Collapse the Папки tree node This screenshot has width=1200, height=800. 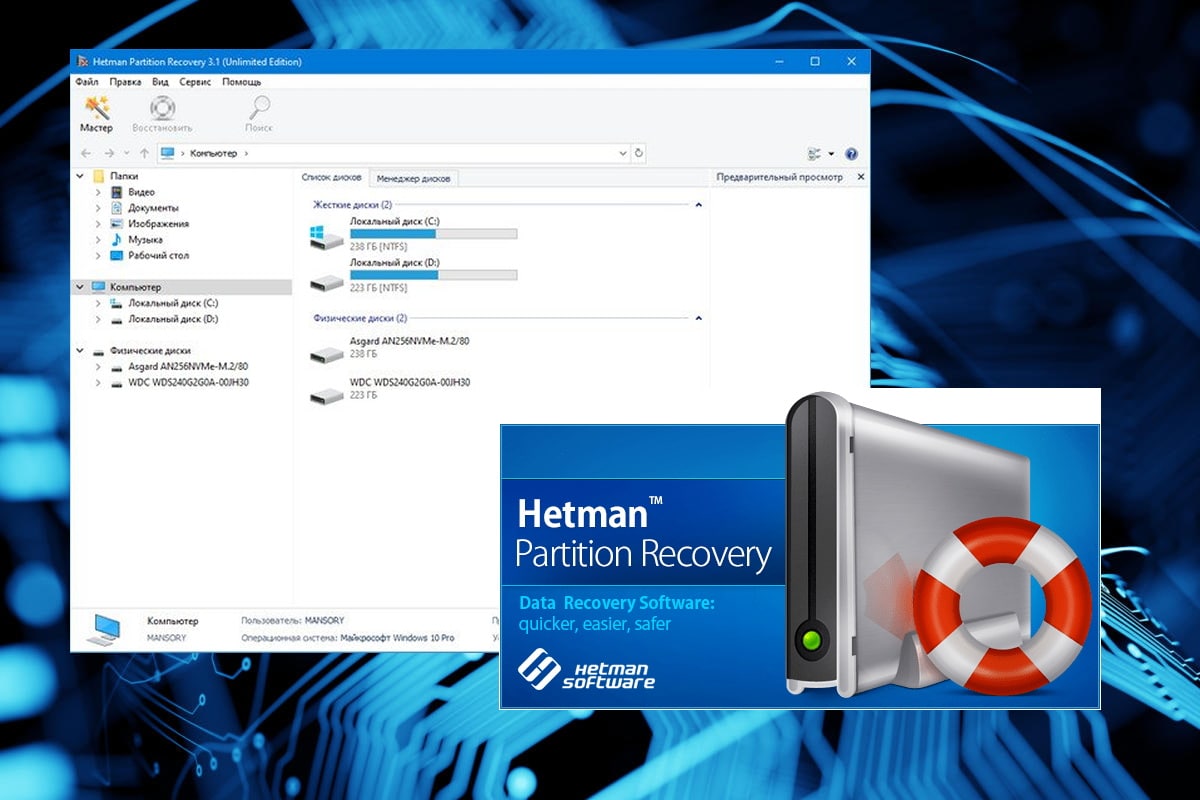pos(80,176)
